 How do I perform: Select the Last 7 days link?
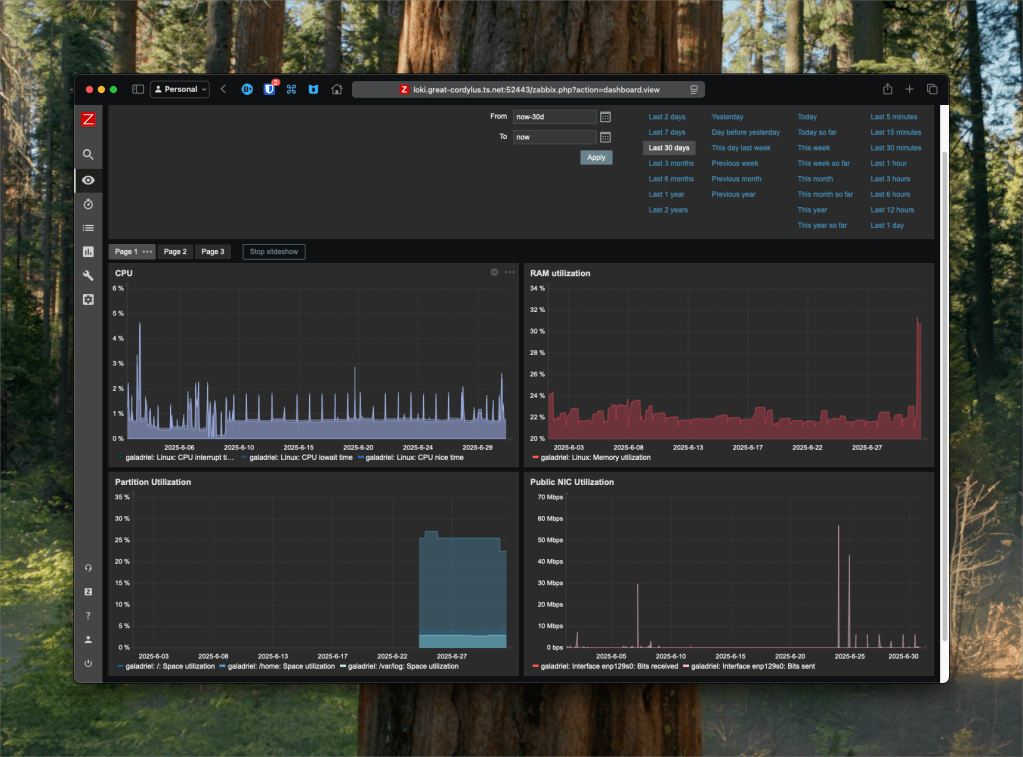667,132
